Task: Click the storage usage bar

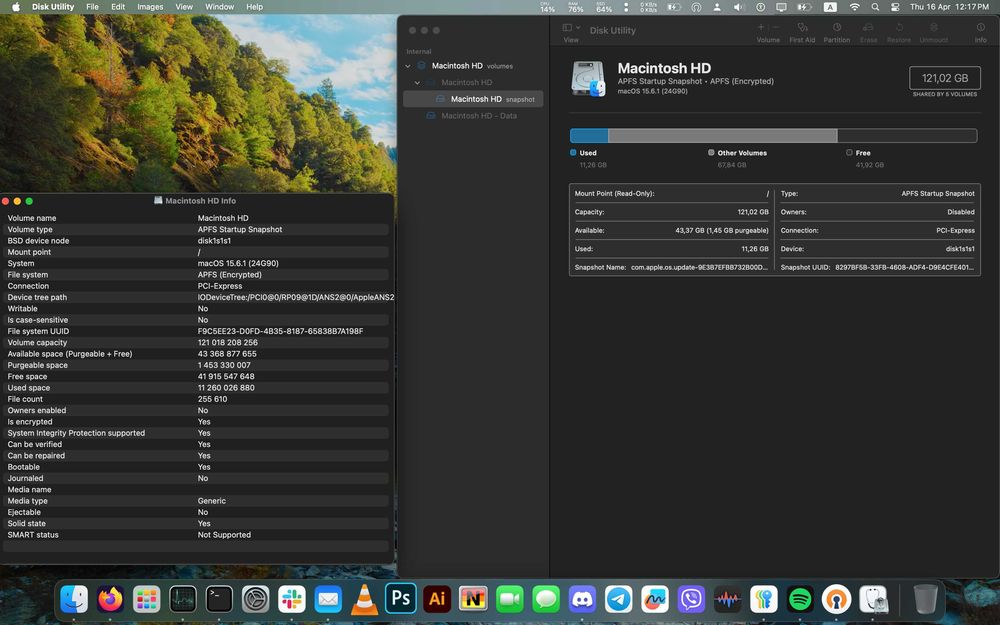Action: [x=773, y=135]
